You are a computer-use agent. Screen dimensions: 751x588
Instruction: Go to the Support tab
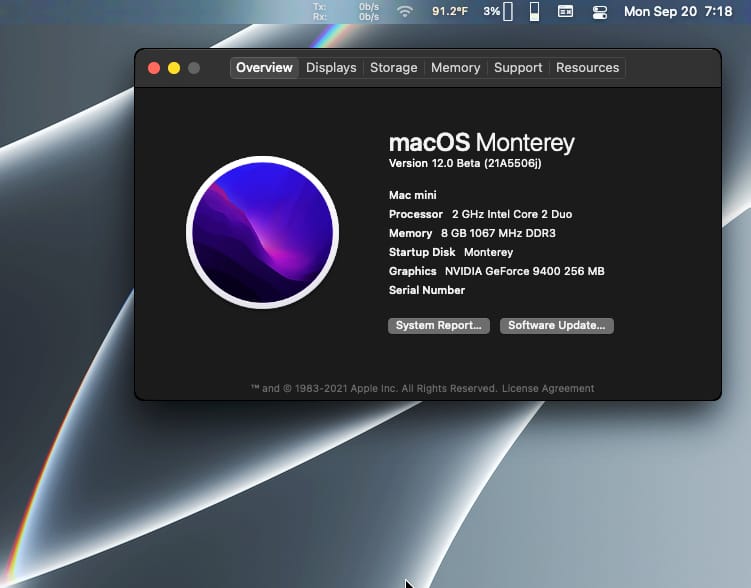click(x=518, y=68)
